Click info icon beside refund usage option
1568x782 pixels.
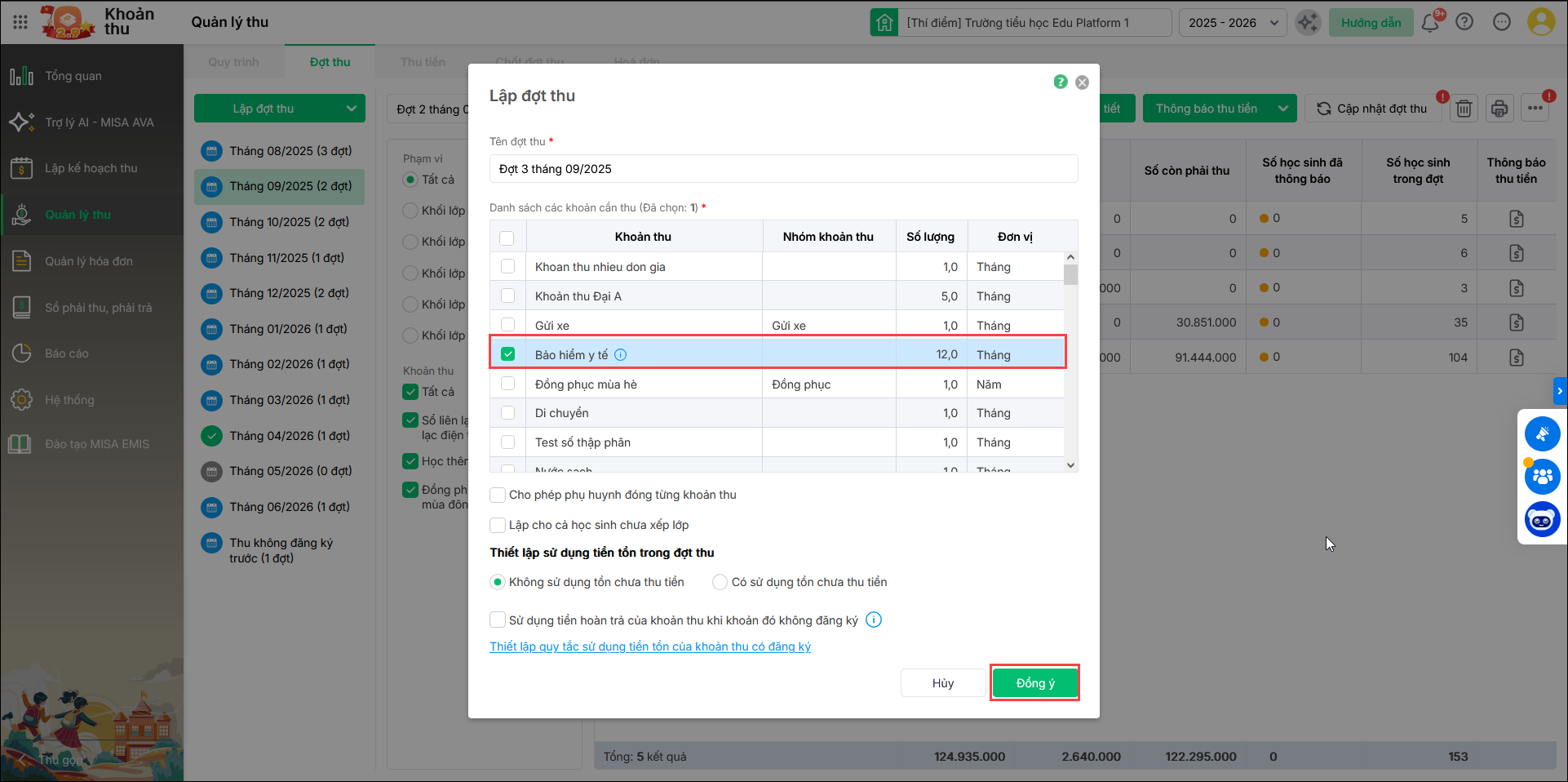click(x=874, y=620)
